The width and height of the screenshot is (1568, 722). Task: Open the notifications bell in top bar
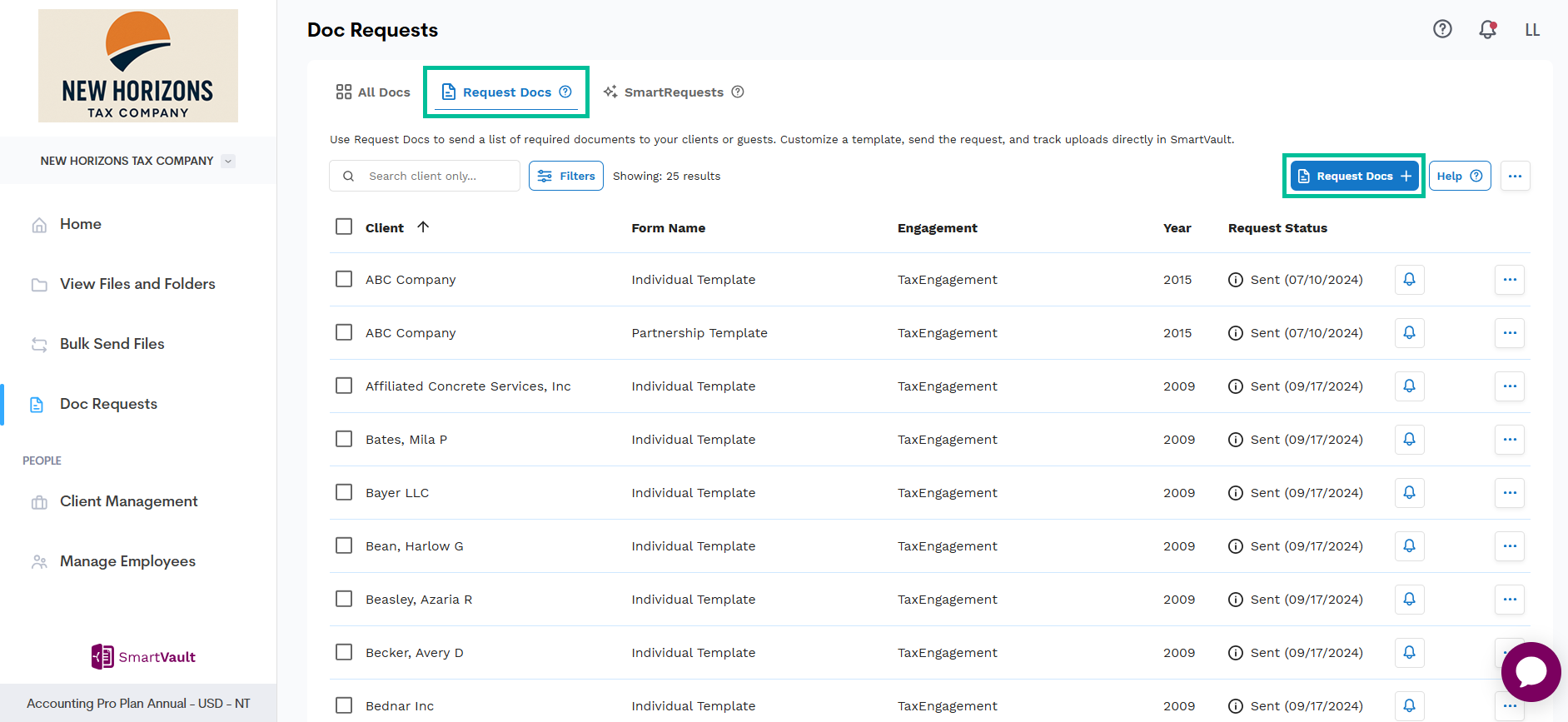pyautogui.click(x=1487, y=29)
